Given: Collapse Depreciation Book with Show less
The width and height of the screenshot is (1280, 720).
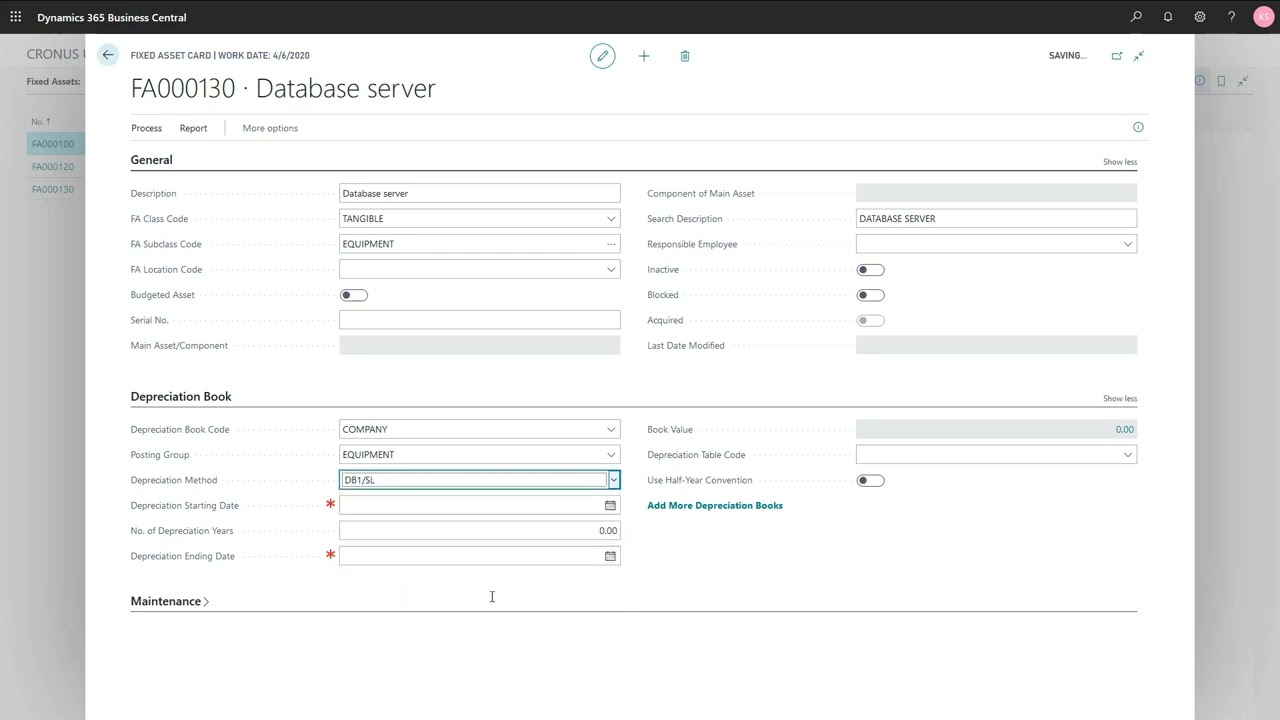Looking at the screenshot, I should [x=1120, y=398].
